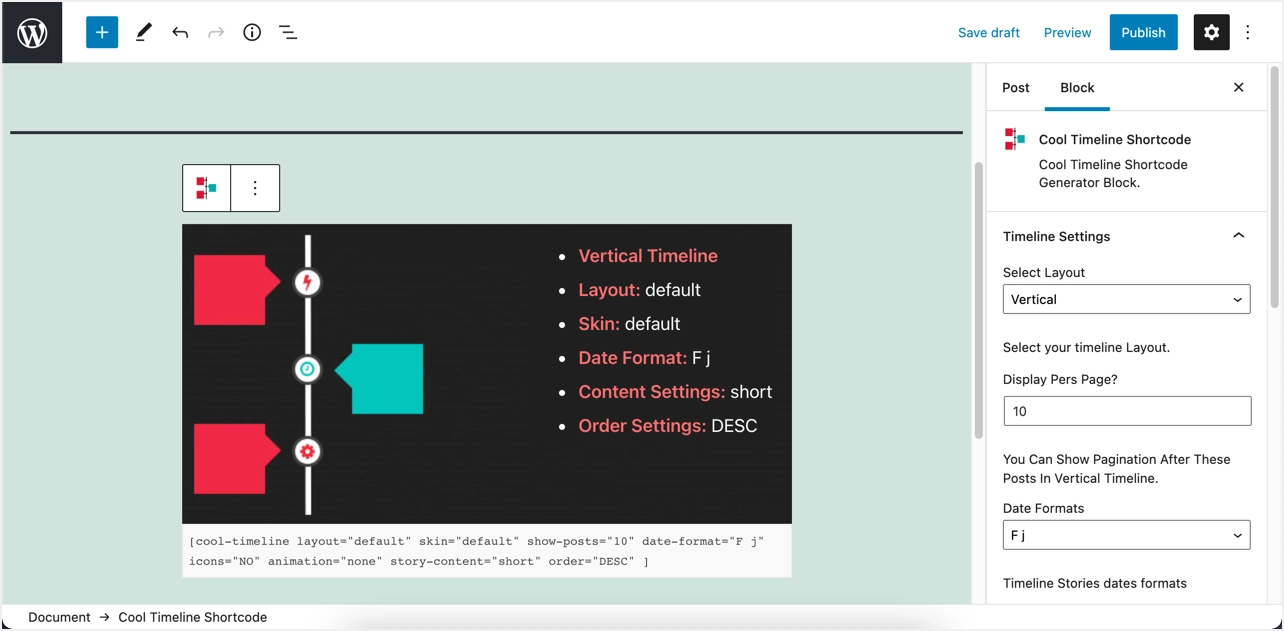The image size is (1284, 631).
Task: Click the Preview link
Action: 1067,32
